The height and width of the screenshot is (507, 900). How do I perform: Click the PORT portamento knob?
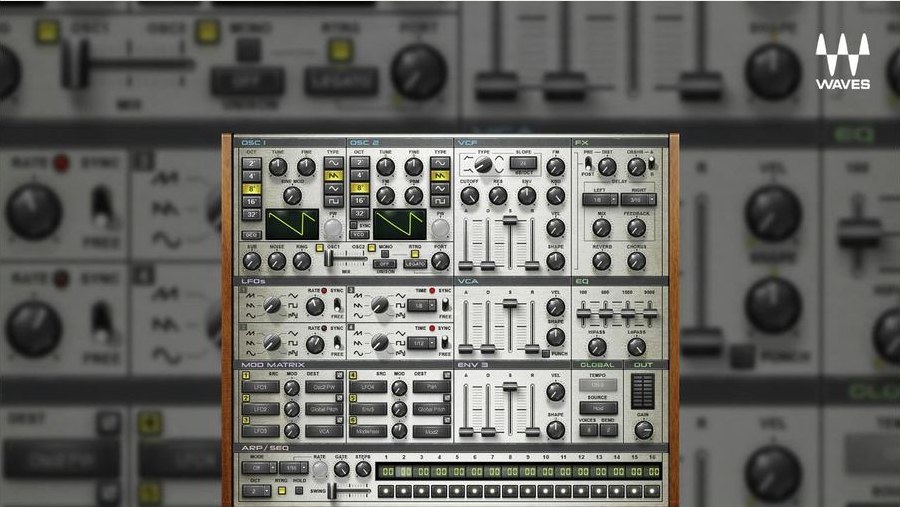pyautogui.click(x=440, y=261)
